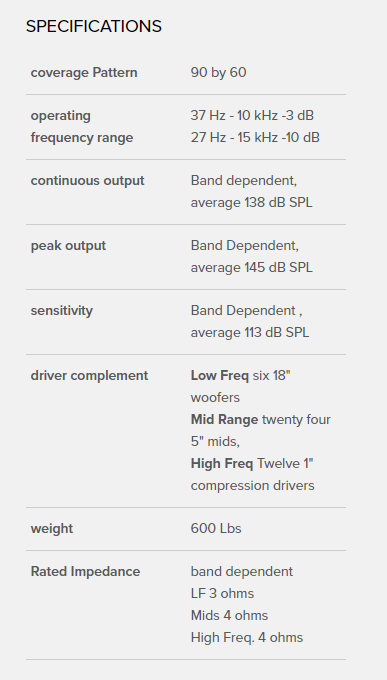
Task: Select the sensitivity label
Action: click(x=62, y=311)
